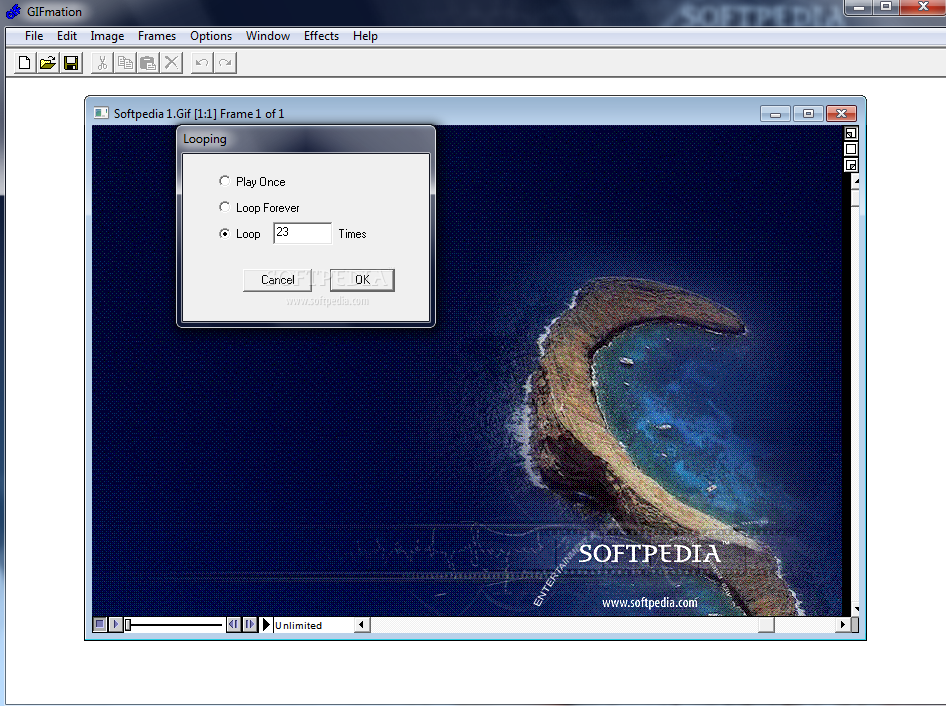Screen dimensions: 946x706
Task: Minimize the GIFmation main window
Action: click(x=859, y=7)
